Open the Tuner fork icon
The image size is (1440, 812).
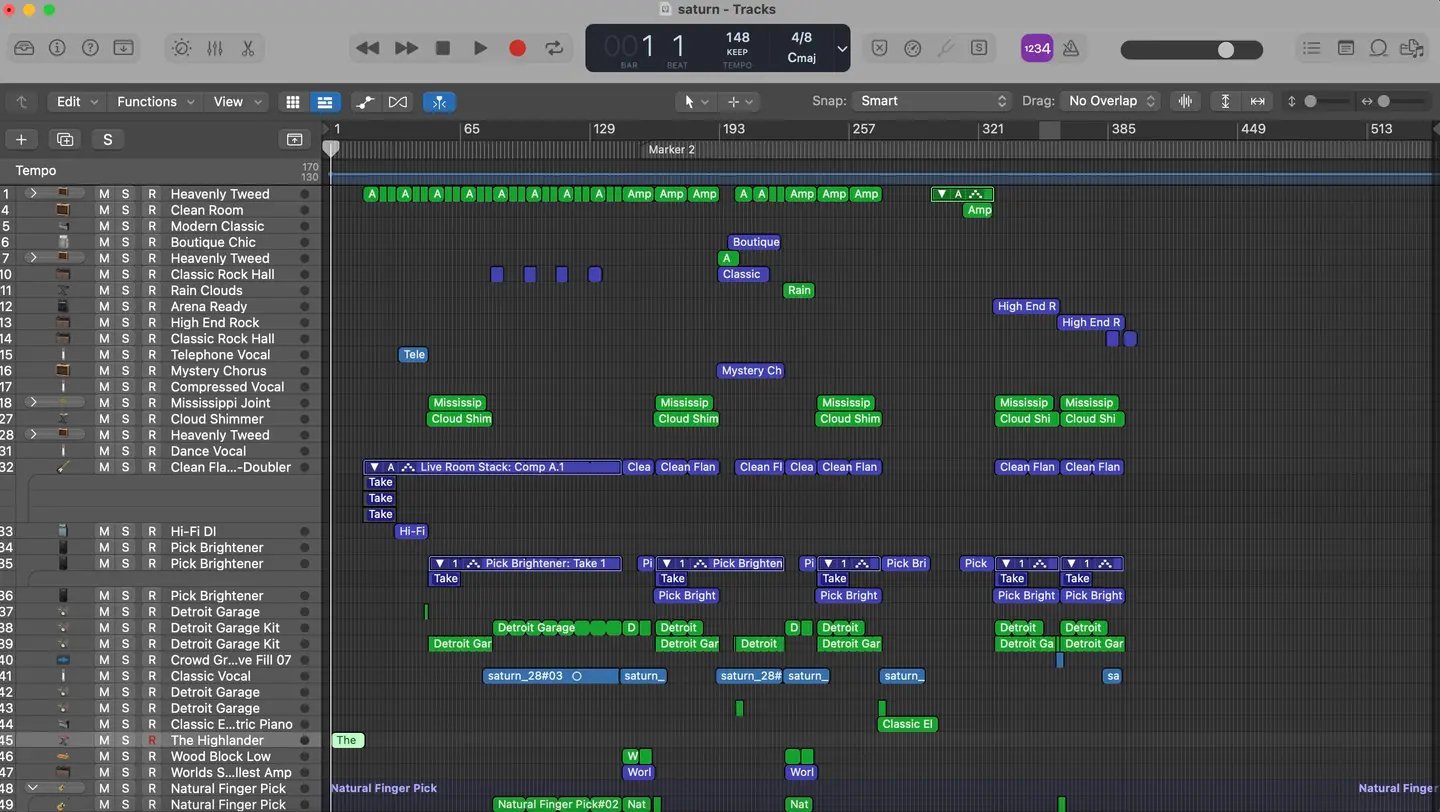click(x=945, y=48)
